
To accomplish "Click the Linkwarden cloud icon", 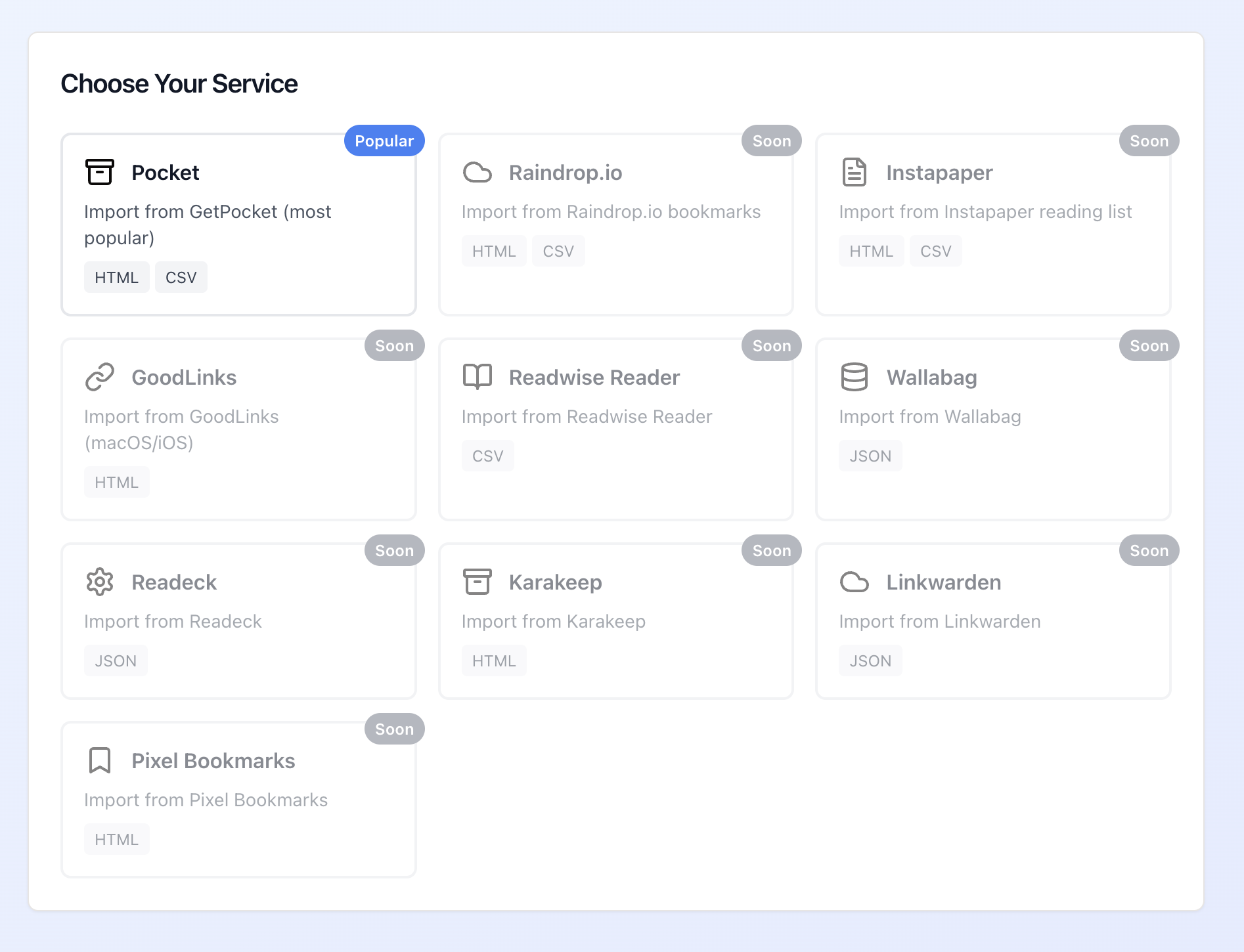I will pyautogui.click(x=855, y=582).
